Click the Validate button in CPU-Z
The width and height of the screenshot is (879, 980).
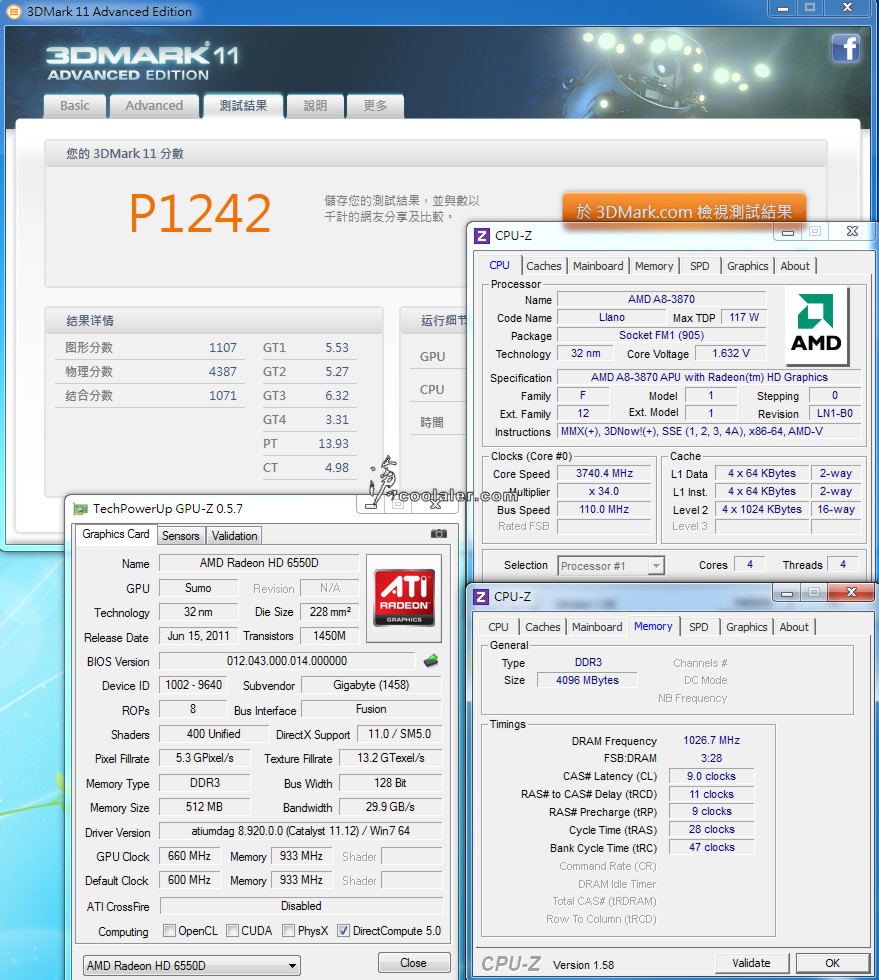[751, 963]
